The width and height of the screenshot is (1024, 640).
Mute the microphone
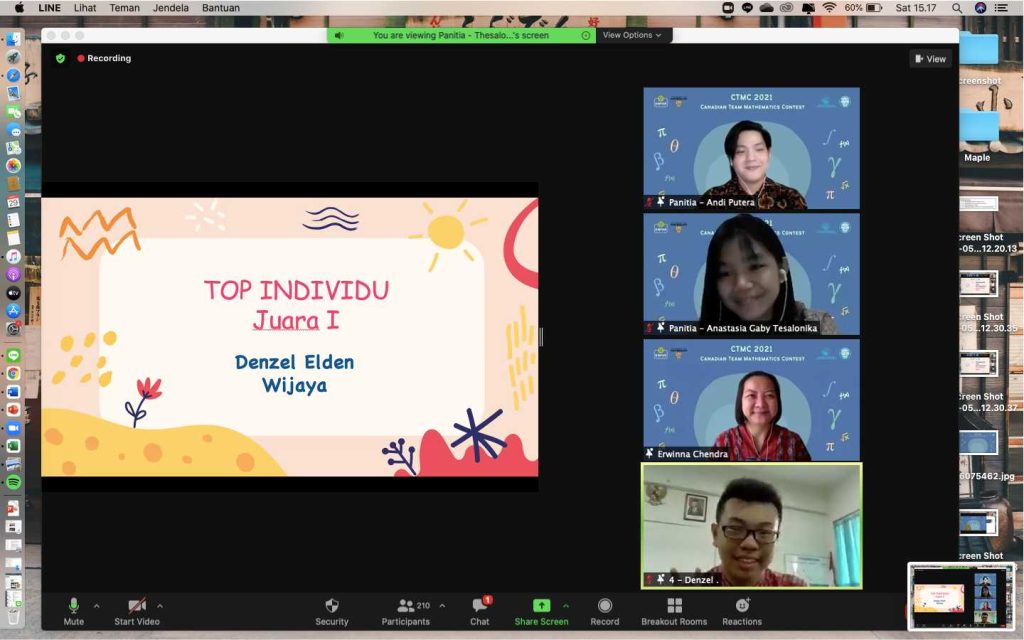[73, 606]
